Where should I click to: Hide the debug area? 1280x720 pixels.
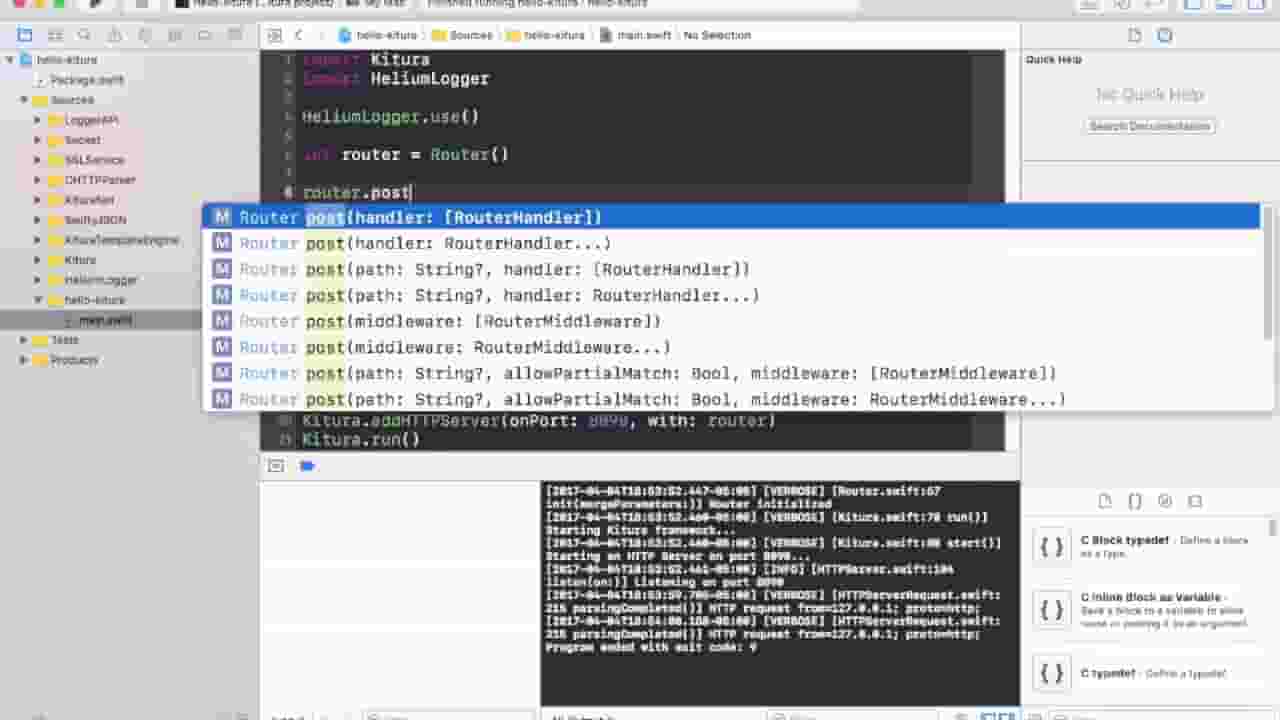point(276,466)
